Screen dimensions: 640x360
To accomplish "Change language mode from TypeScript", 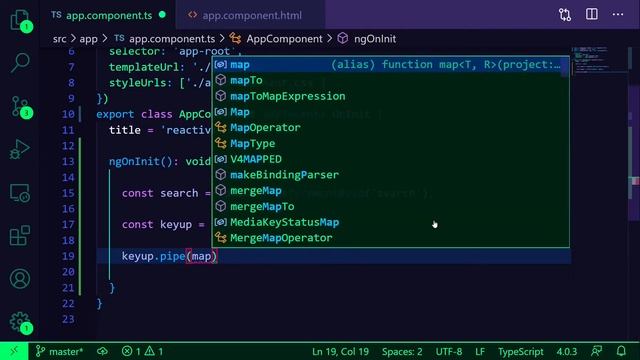I will pyautogui.click(x=520, y=351).
